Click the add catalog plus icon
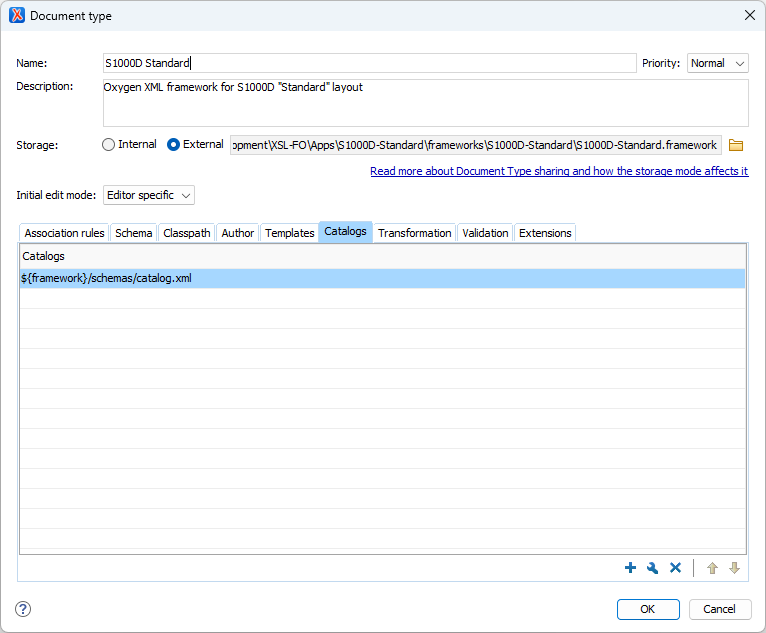 (630, 568)
